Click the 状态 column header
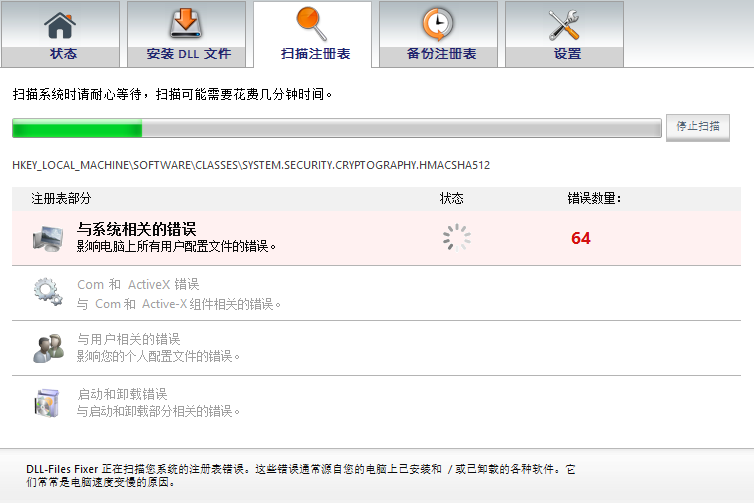Image resolution: width=754 pixels, height=503 pixels. (452, 198)
